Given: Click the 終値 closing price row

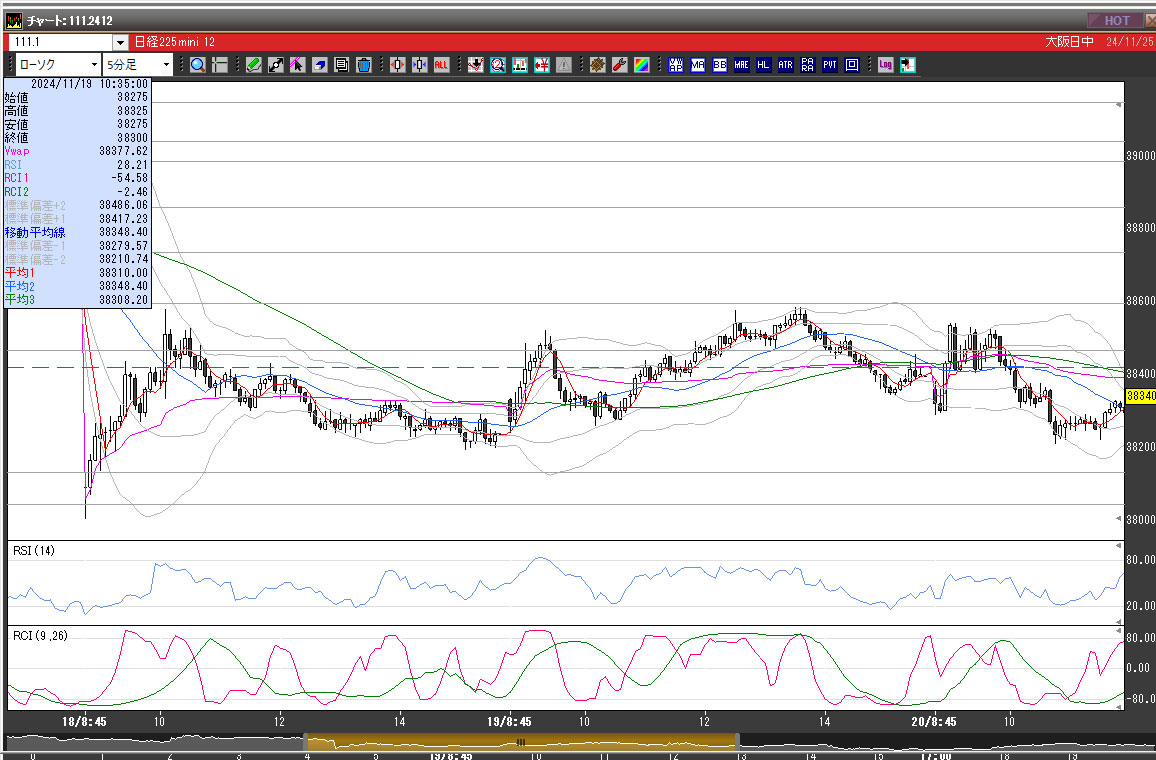Looking at the screenshot, I should [77, 138].
